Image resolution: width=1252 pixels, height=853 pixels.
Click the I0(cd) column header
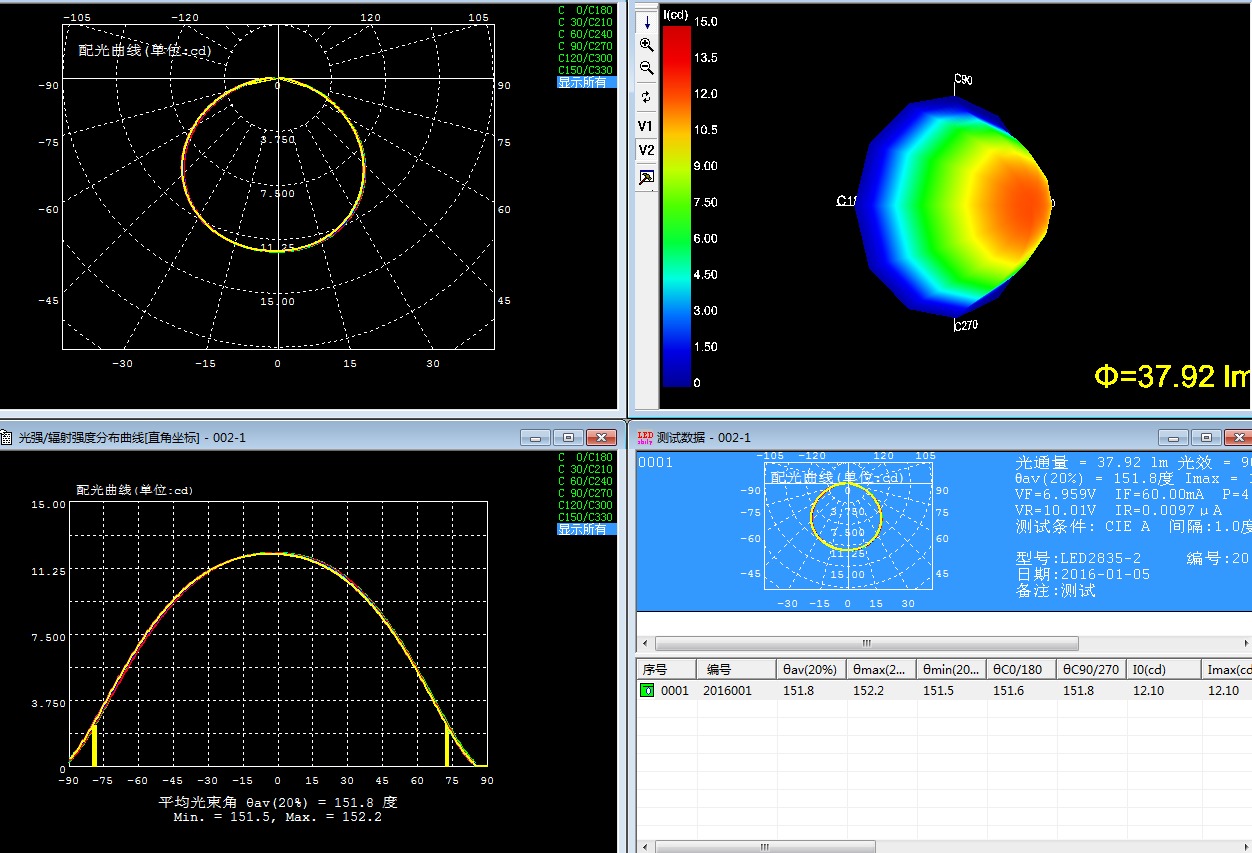1162,669
